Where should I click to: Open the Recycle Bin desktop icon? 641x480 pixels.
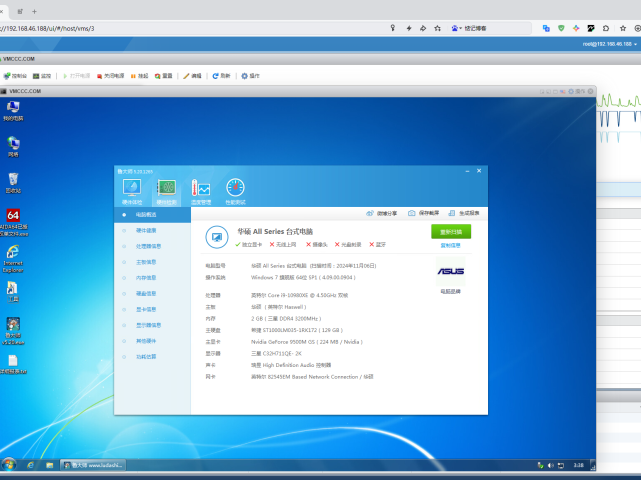(14, 182)
